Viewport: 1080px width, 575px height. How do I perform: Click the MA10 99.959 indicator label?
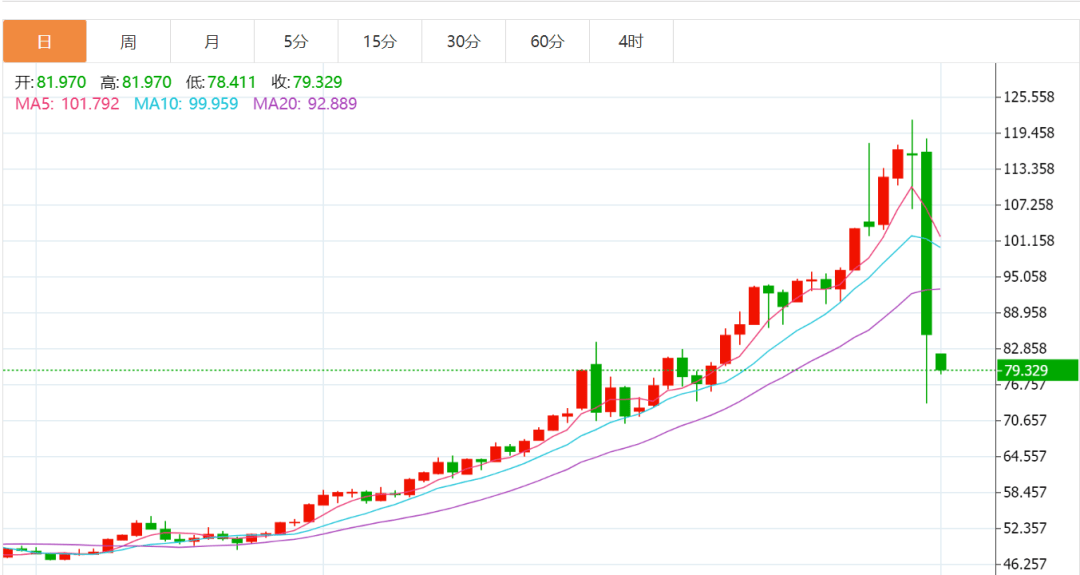coord(186,103)
